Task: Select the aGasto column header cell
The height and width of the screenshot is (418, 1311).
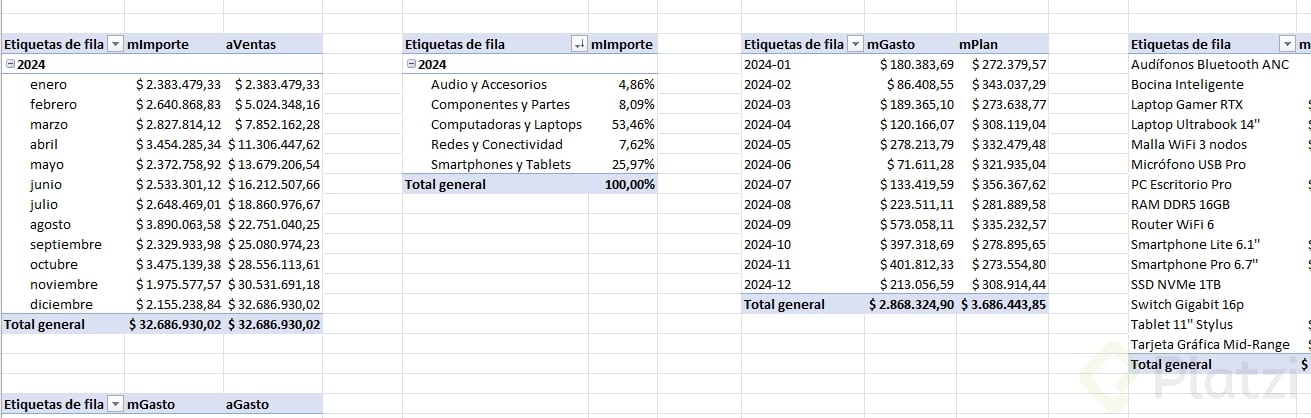Action: [x=248, y=404]
